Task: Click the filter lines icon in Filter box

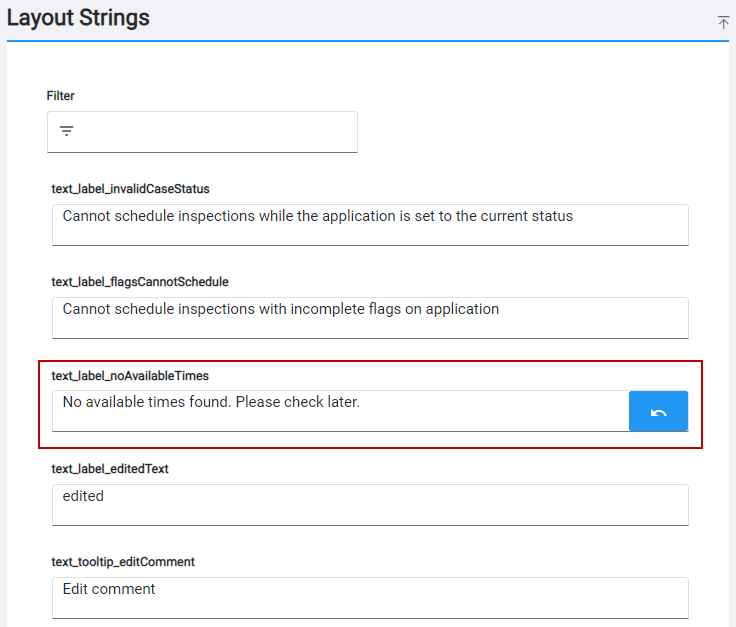Action: [67, 131]
